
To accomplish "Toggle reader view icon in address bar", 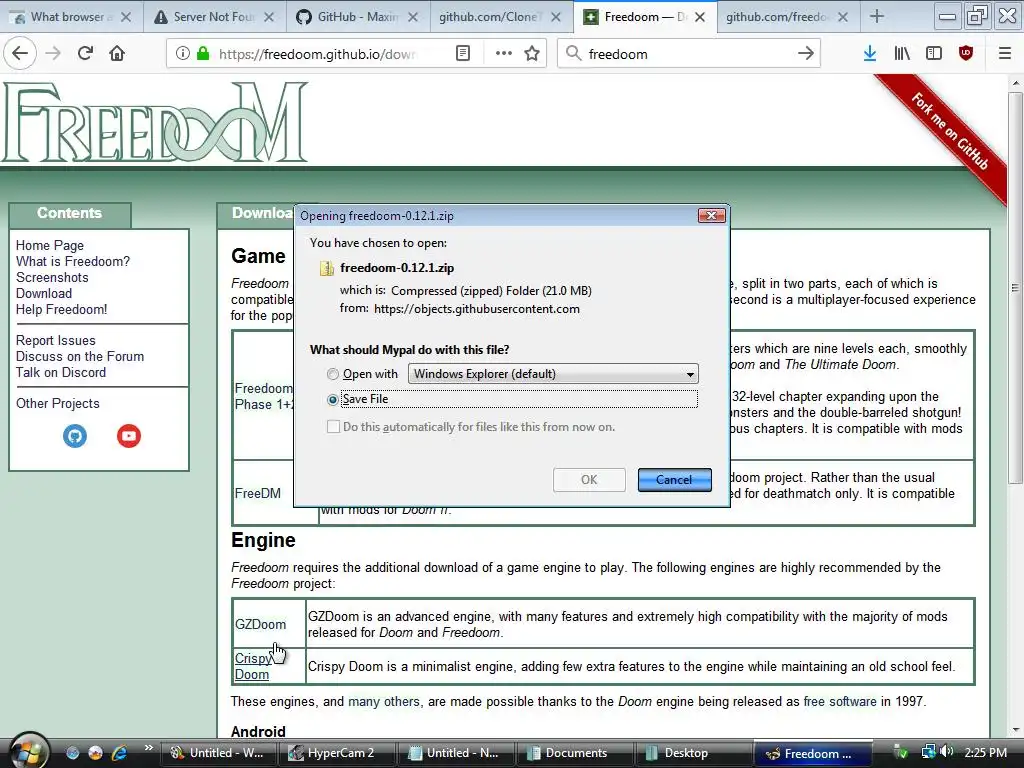I will 463,54.
